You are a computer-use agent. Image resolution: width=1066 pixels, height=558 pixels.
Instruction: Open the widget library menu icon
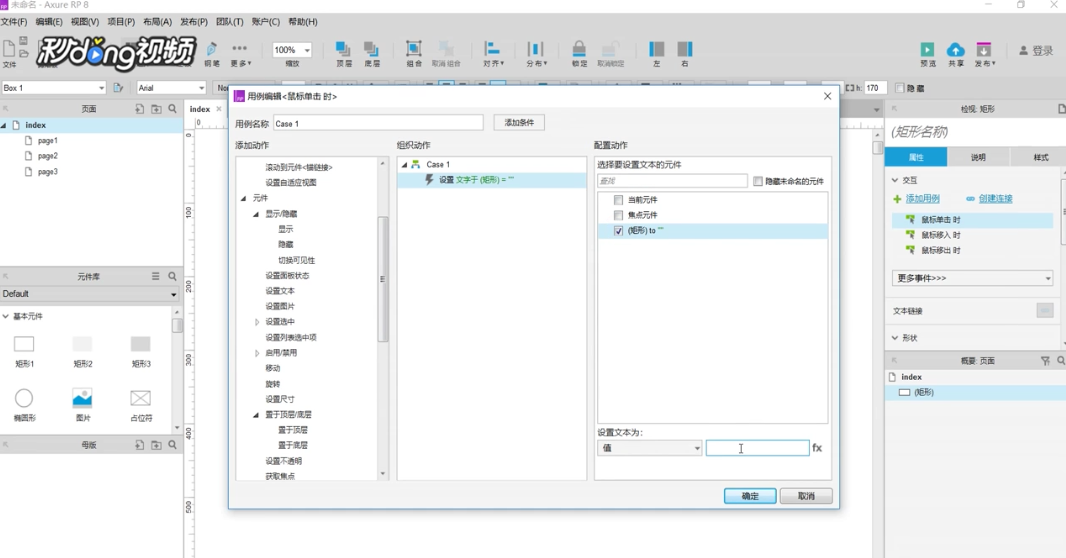[x=156, y=277]
